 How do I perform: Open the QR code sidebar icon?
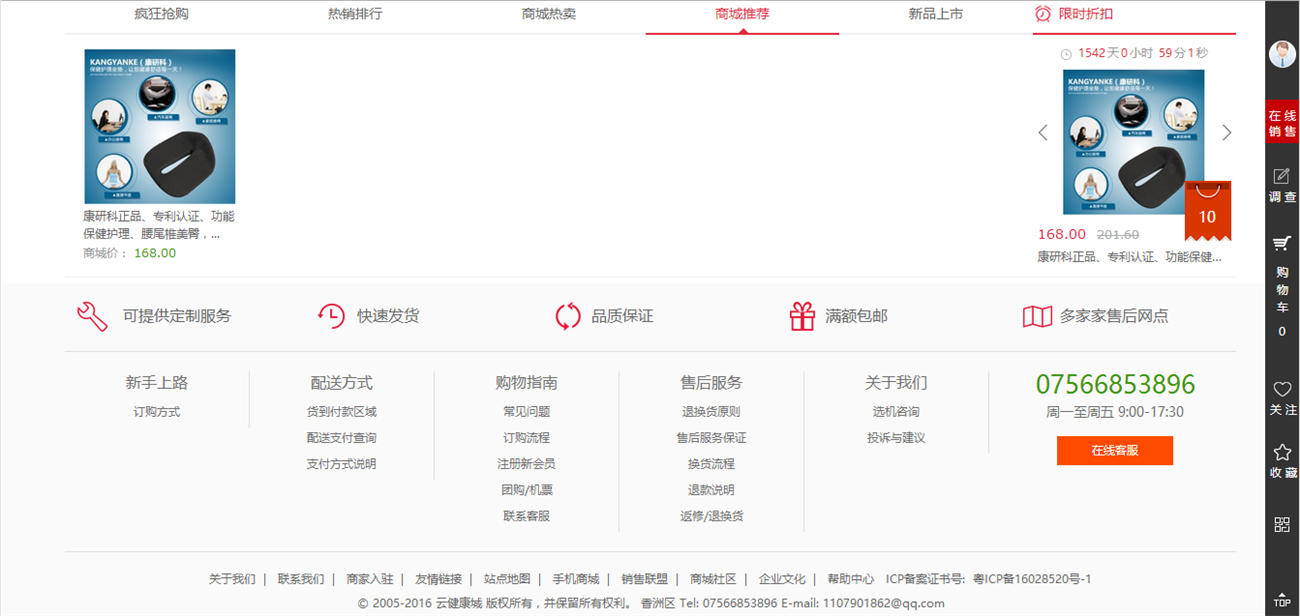[1282, 525]
